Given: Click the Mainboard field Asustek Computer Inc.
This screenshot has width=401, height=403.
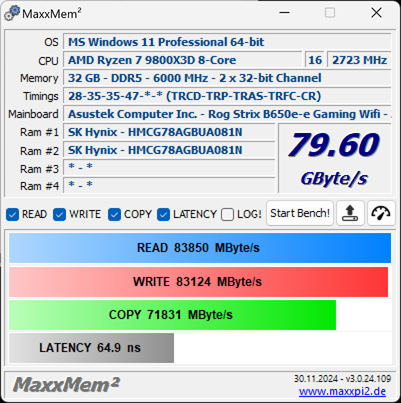Looking at the screenshot, I should (x=227, y=114).
